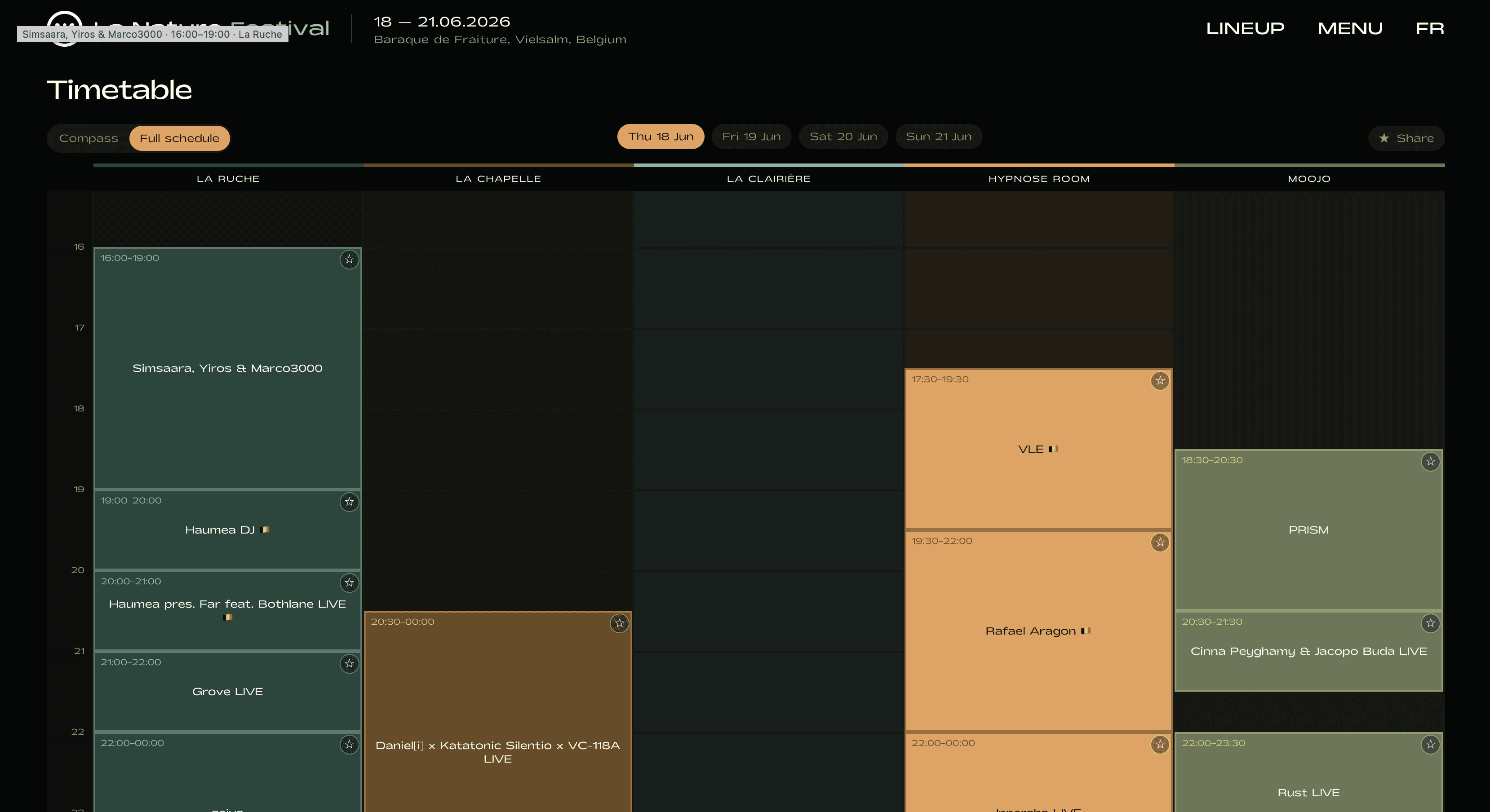
Task: Open the LINEUP page
Action: [1245, 28]
